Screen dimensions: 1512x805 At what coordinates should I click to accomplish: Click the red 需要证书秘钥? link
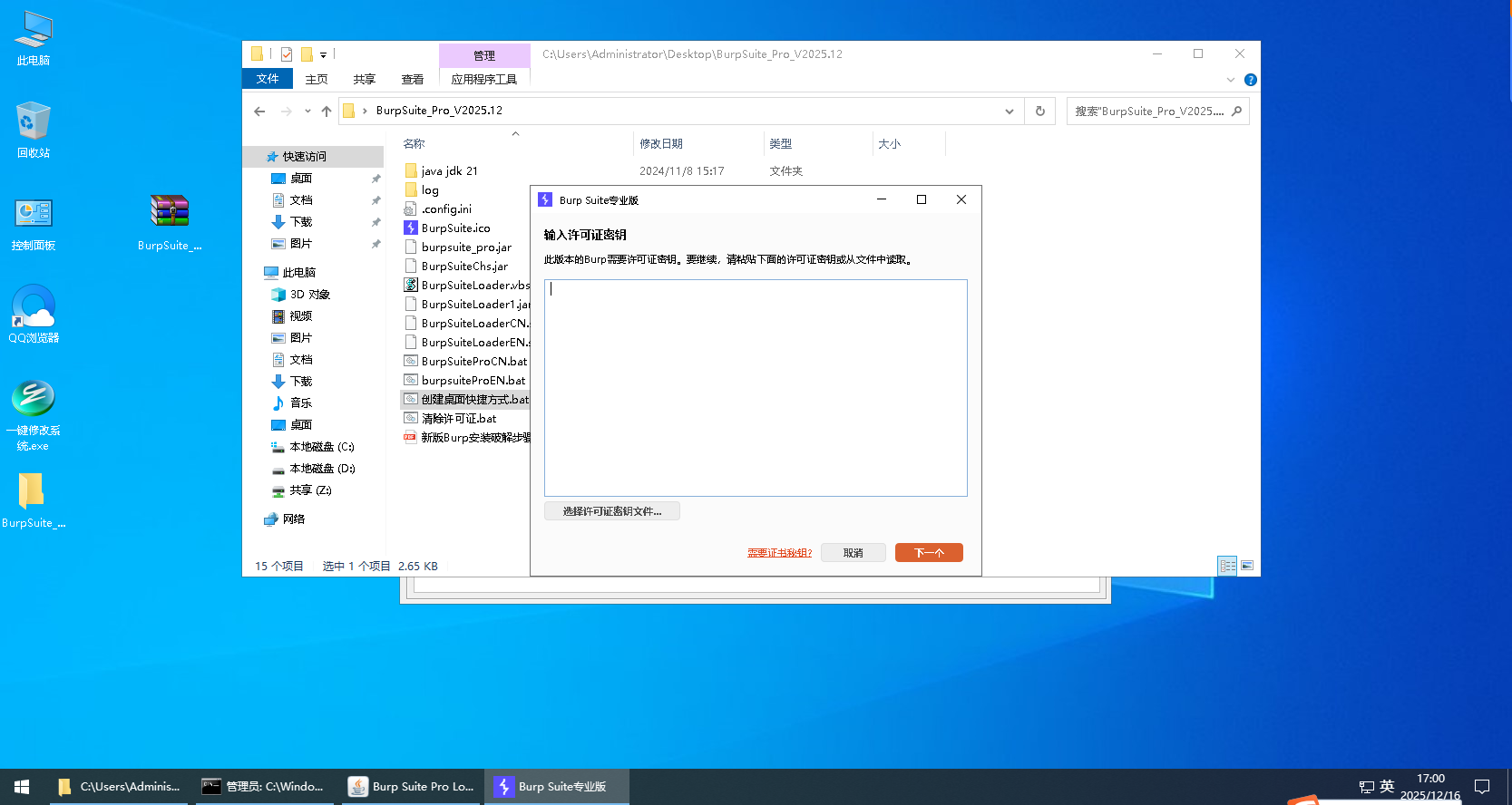click(779, 553)
